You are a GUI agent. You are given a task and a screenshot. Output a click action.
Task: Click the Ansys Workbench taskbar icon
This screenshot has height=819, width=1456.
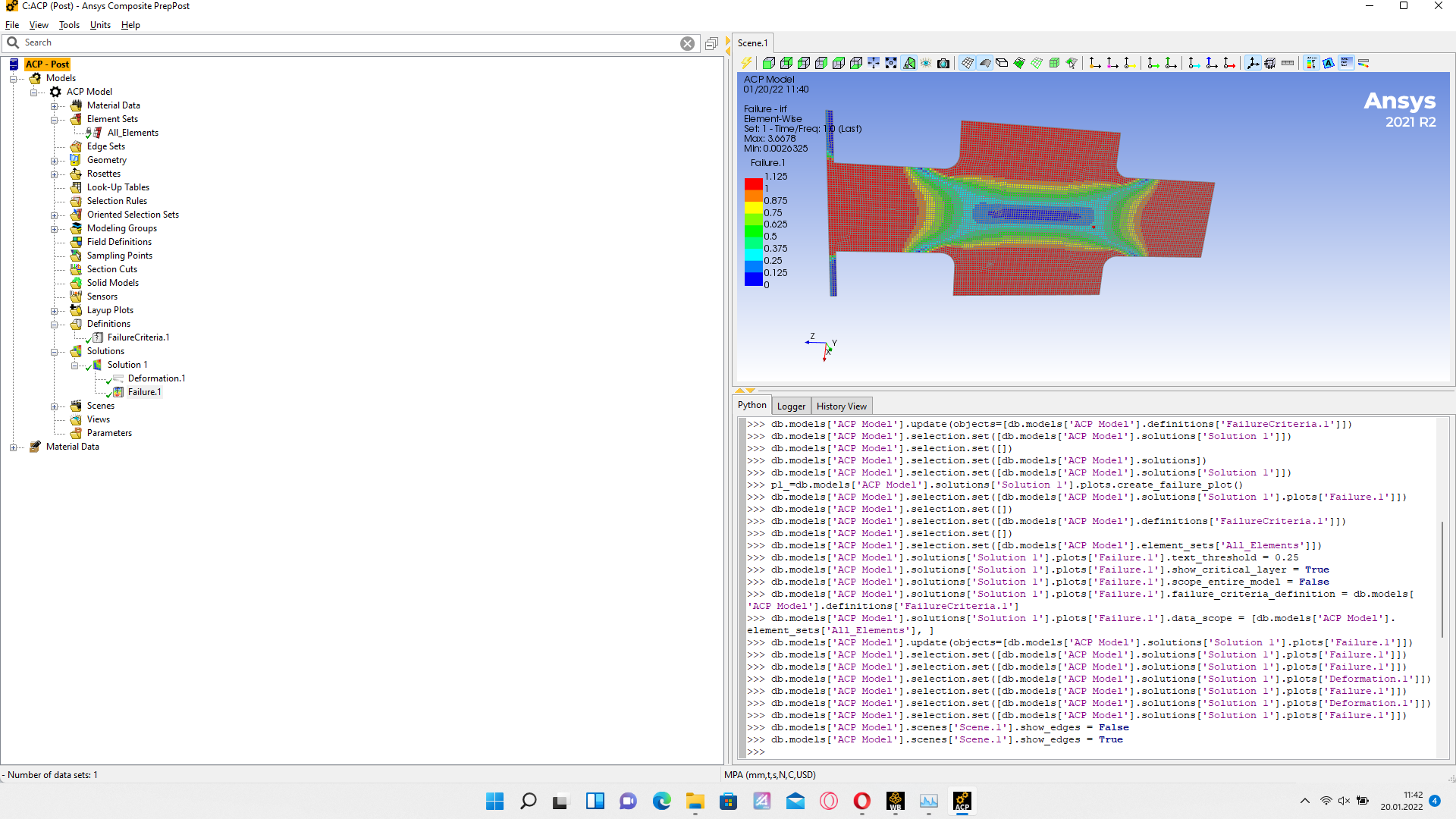[896, 801]
